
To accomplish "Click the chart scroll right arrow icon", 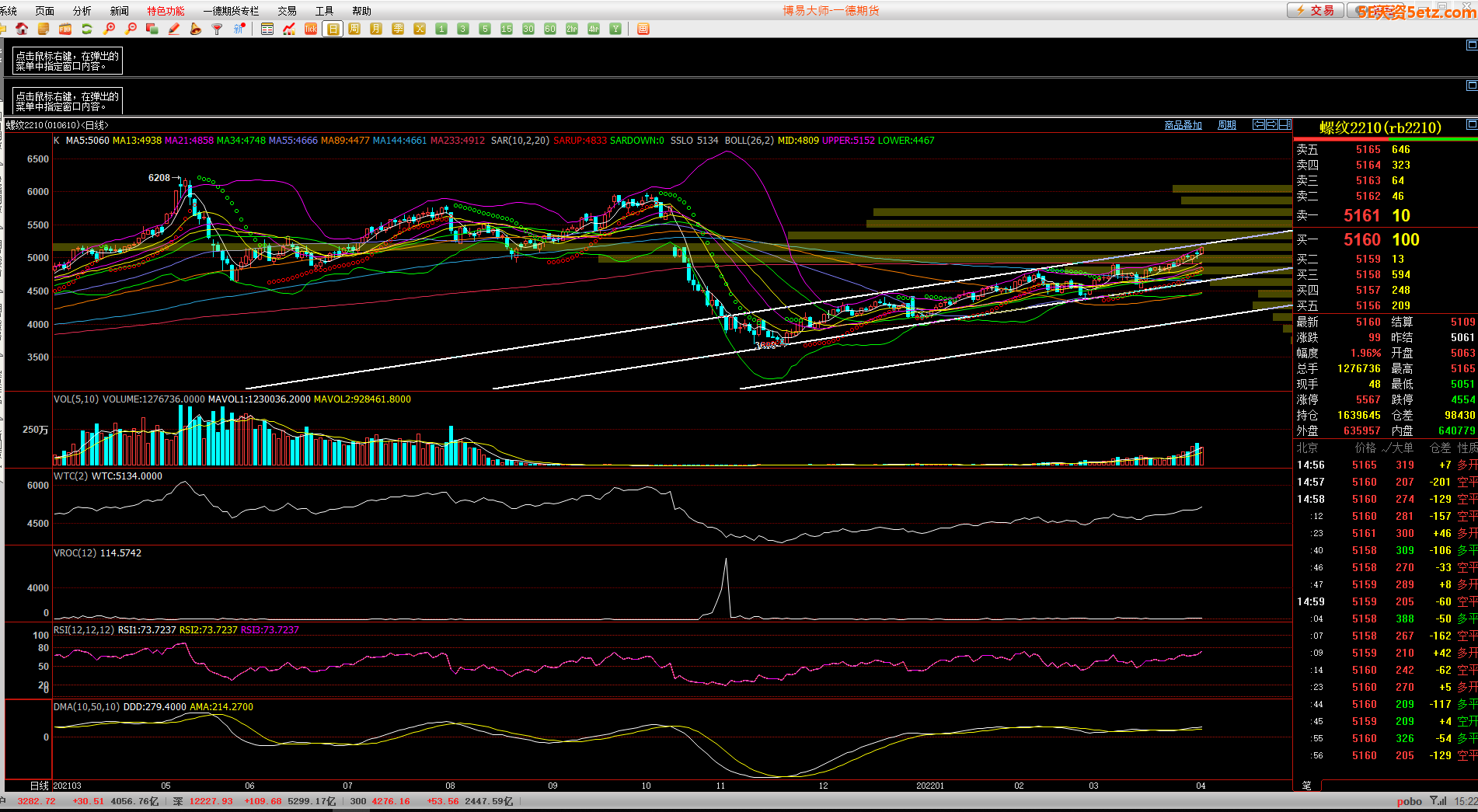I will click(x=1272, y=124).
